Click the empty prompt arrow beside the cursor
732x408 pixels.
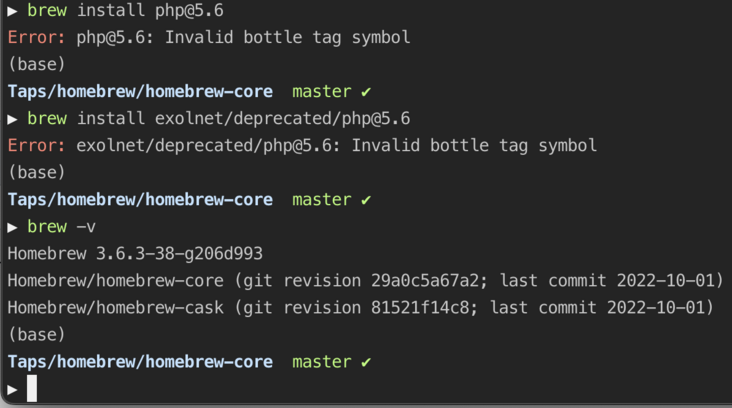click(x=13, y=389)
